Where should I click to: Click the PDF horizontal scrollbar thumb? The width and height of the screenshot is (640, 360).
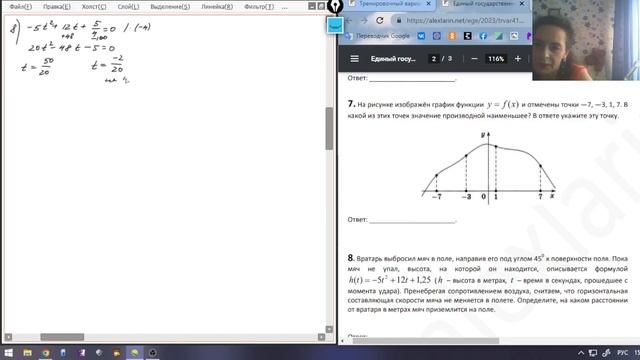coord(426,340)
